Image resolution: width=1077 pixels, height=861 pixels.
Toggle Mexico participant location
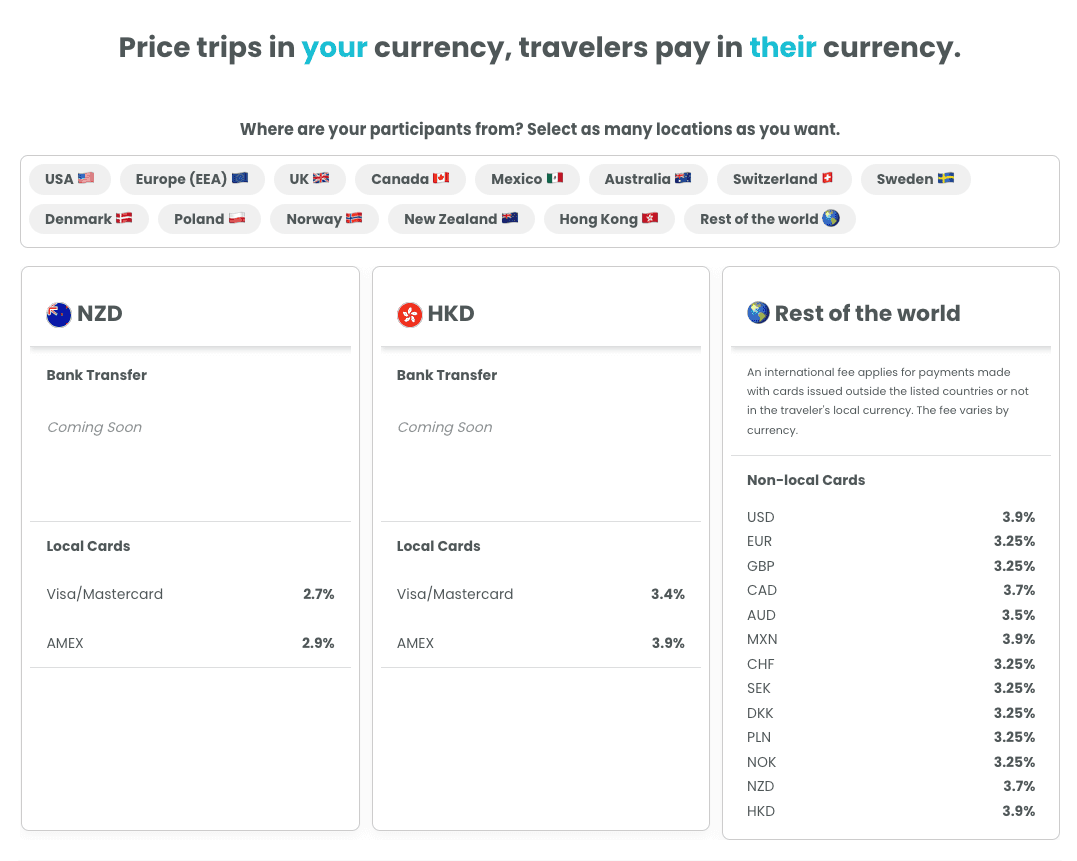[x=527, y=179]
